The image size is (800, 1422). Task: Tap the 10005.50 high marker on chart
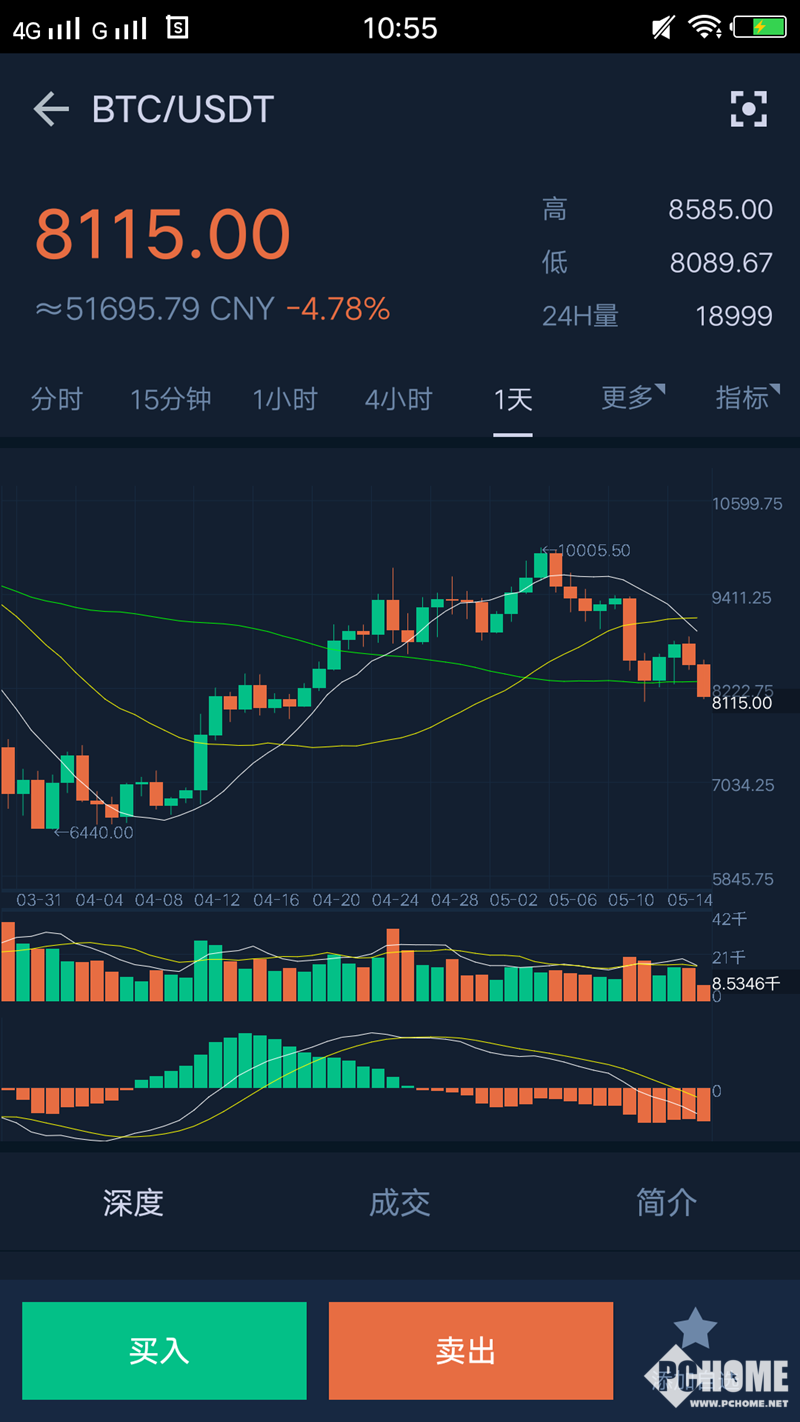tap(584, 550)
